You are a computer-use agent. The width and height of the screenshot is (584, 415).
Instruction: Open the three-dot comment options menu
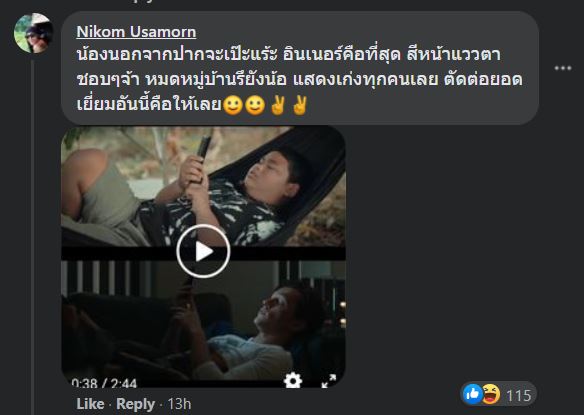pos(563,68)
